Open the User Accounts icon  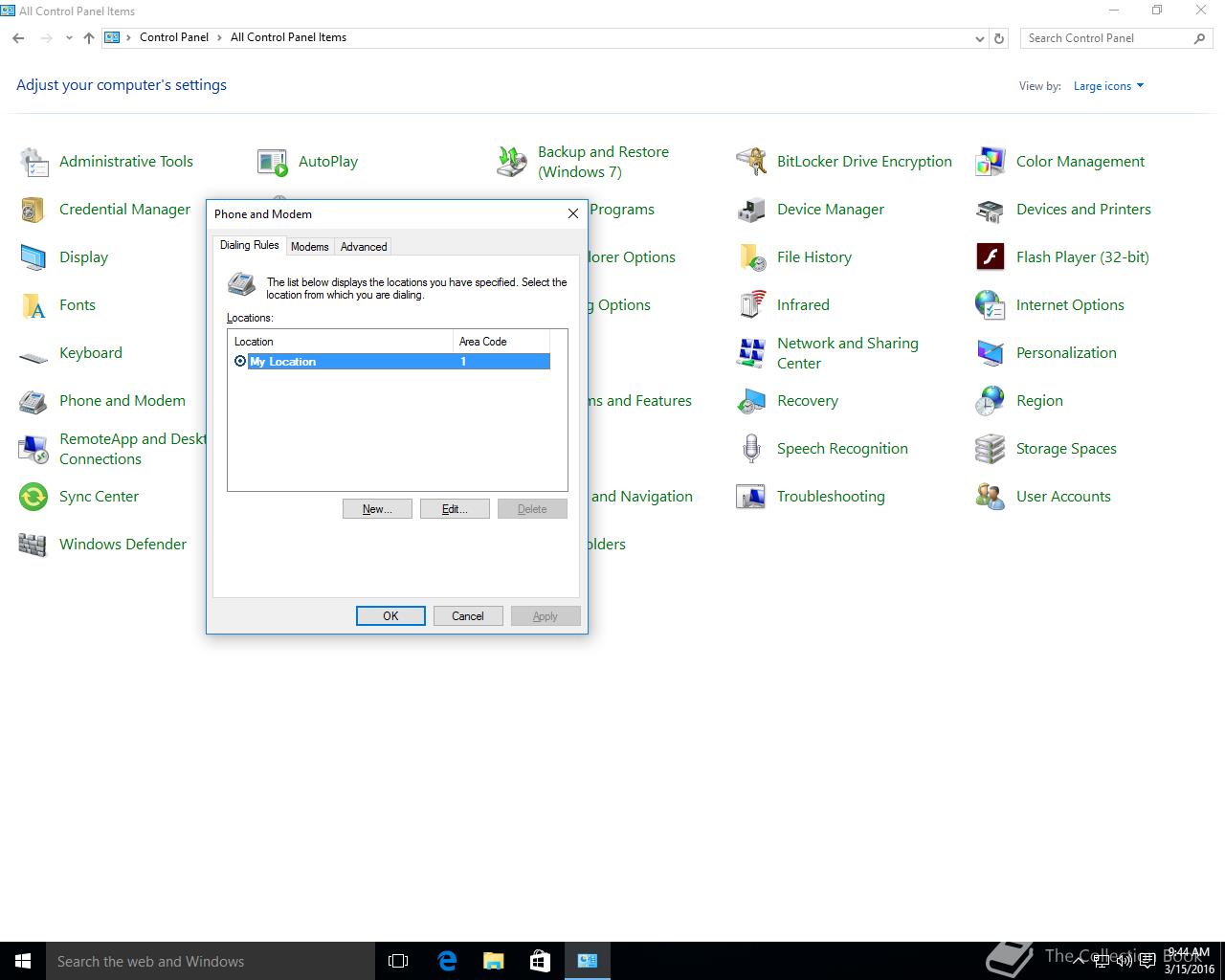click(991, 497)
